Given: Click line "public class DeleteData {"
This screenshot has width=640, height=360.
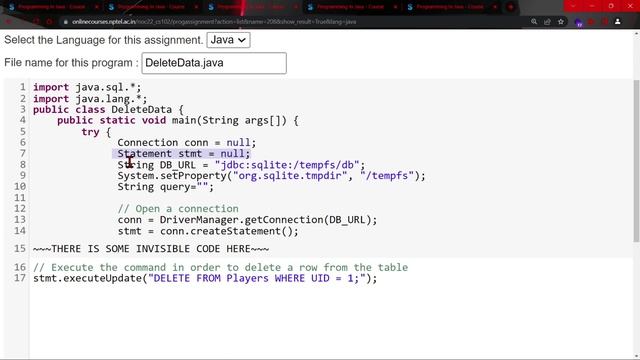Looking at the screenshot, I should [108, 109].
